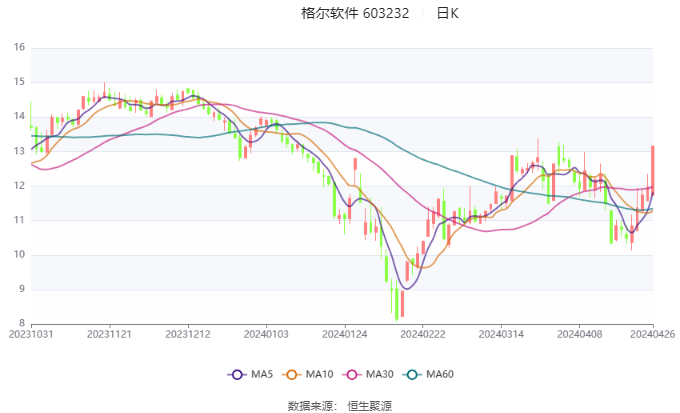
Task: Click the 恒生聚源 data source text
Action: (369, 405)
